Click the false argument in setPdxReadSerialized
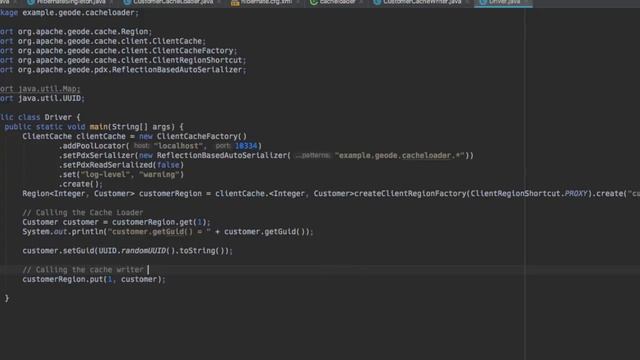This screenshot has height=360, width=640. (168, 165)
